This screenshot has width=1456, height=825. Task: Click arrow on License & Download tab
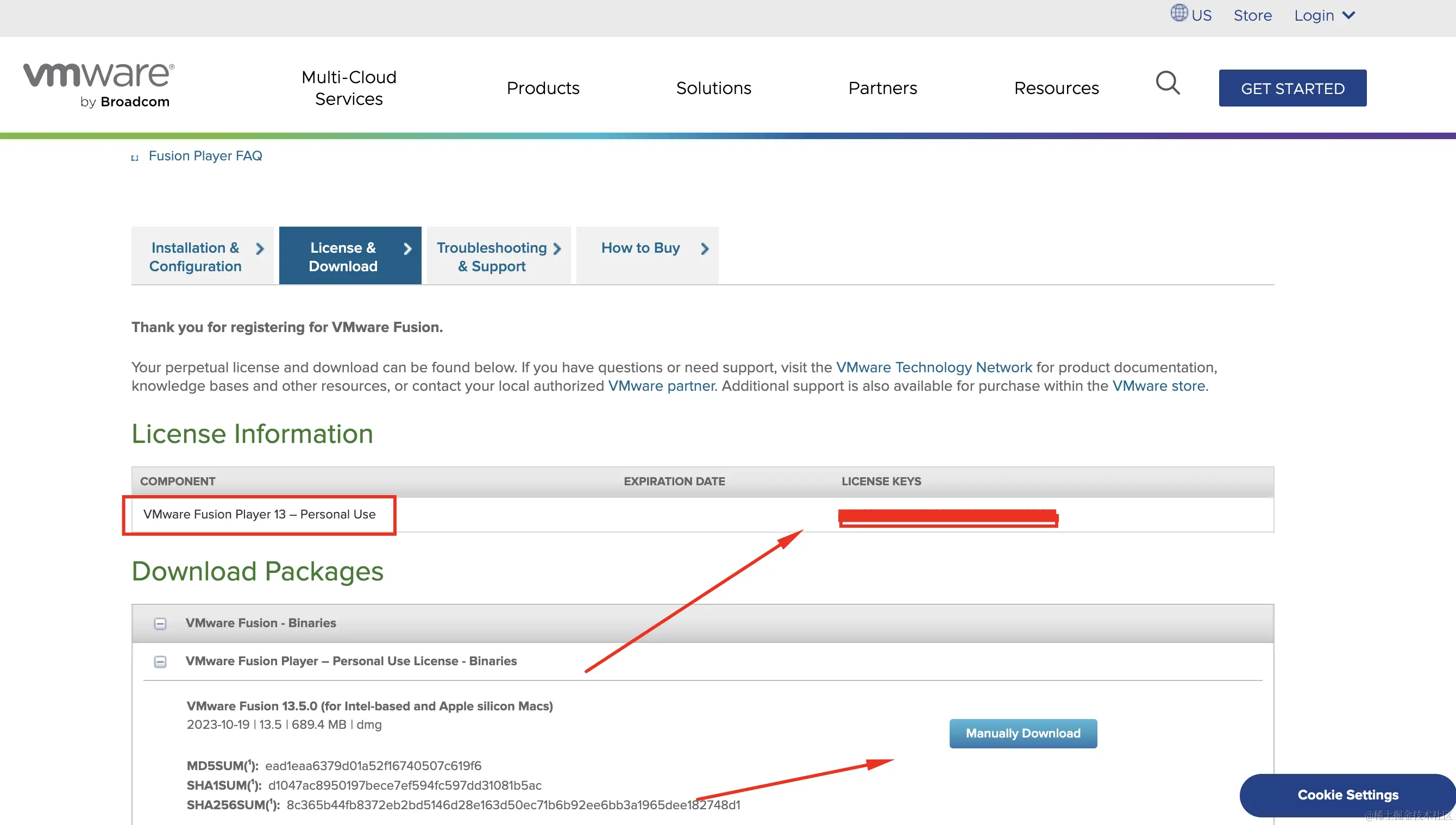click(407, 249)
